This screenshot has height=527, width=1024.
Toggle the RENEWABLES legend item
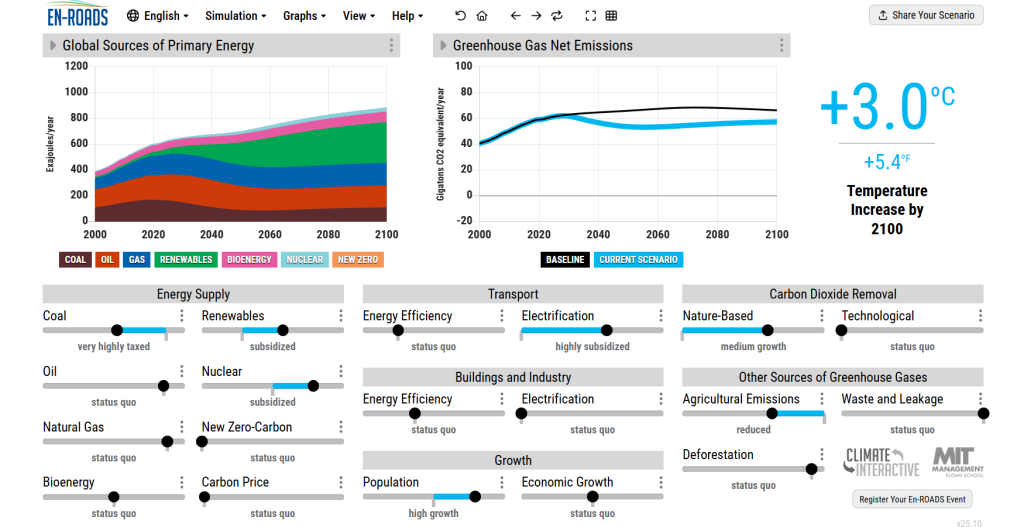(x=186, y=260)
